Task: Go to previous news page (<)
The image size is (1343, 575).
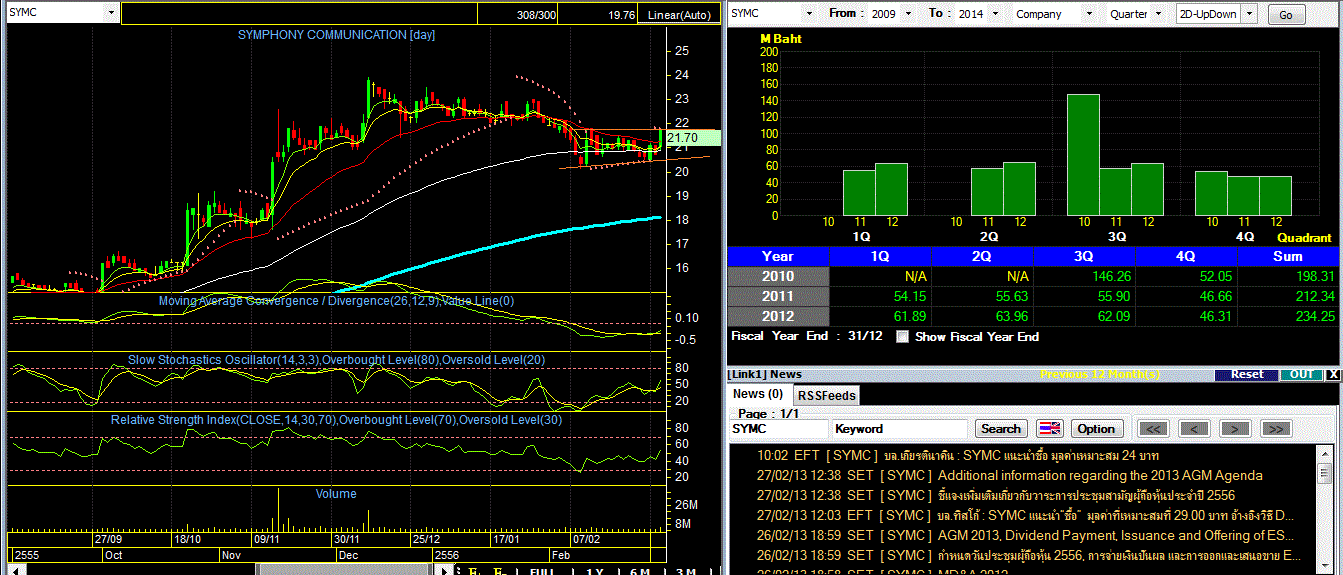Action: click(x=1194, y=428)
